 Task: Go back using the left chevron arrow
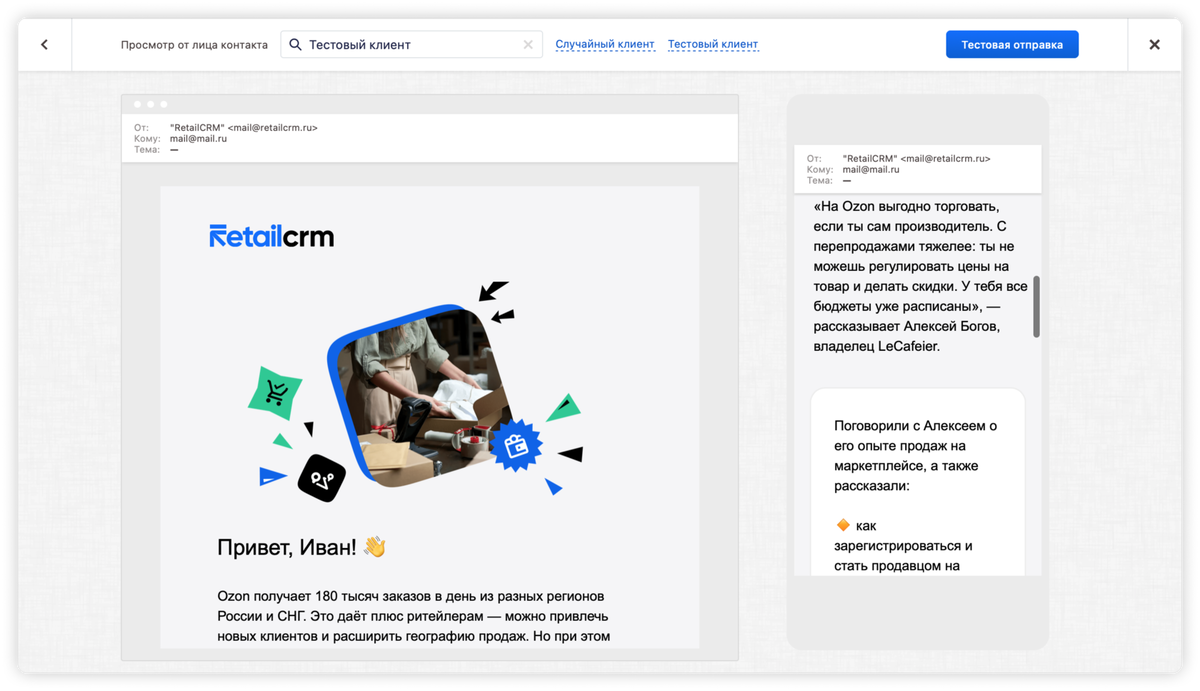coord(44,45)
